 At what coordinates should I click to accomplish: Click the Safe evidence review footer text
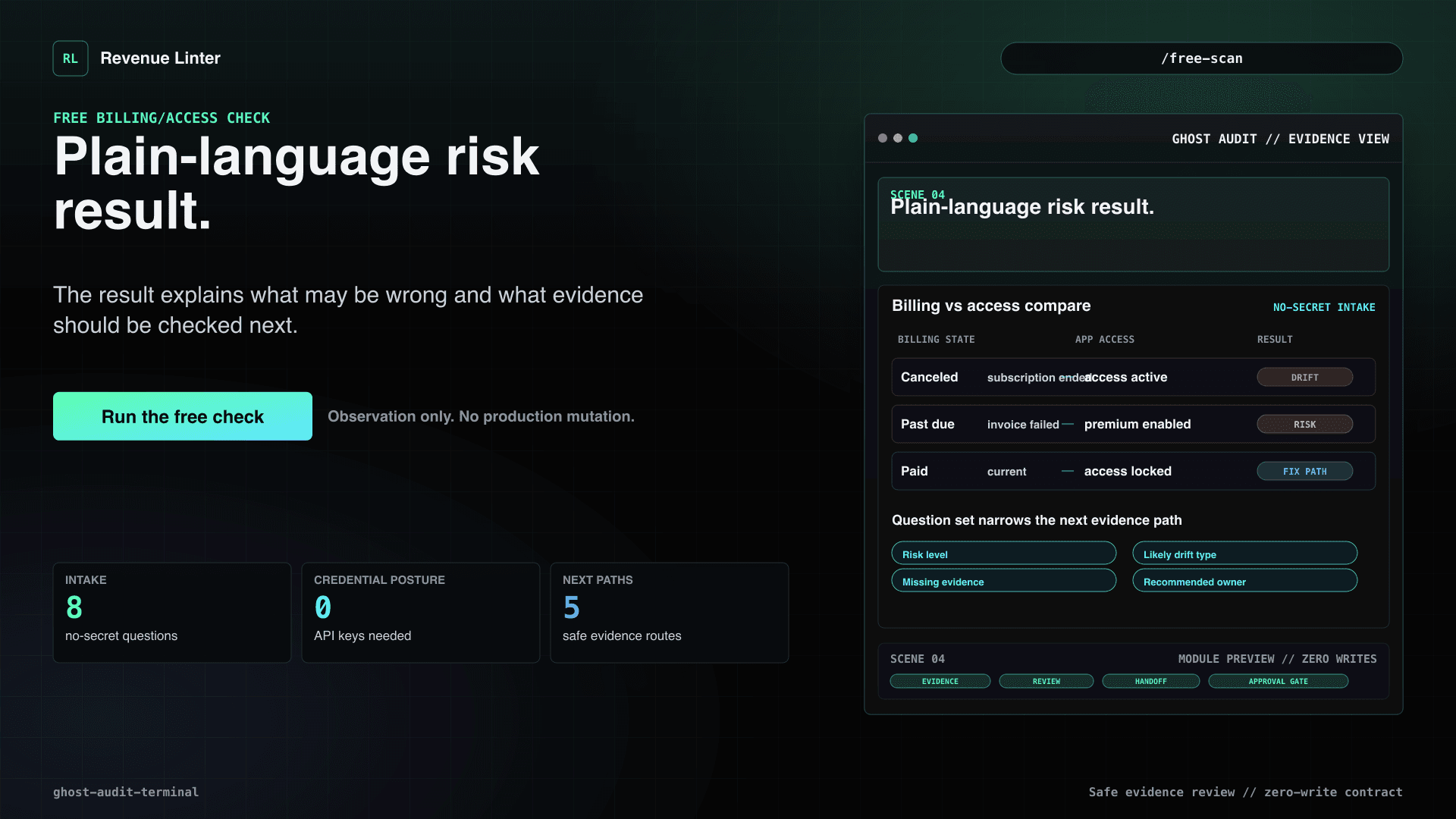pyautogui.click(x=1245, y=792)
